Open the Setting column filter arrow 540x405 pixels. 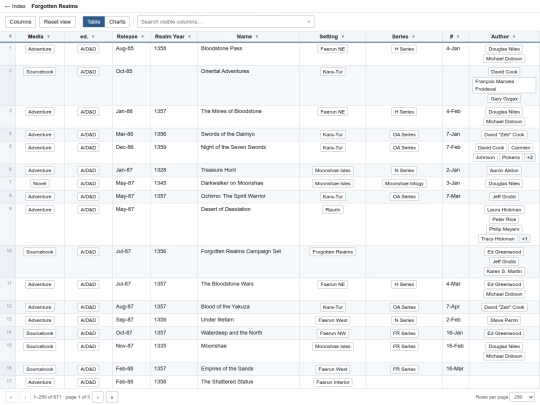point(343,37)
